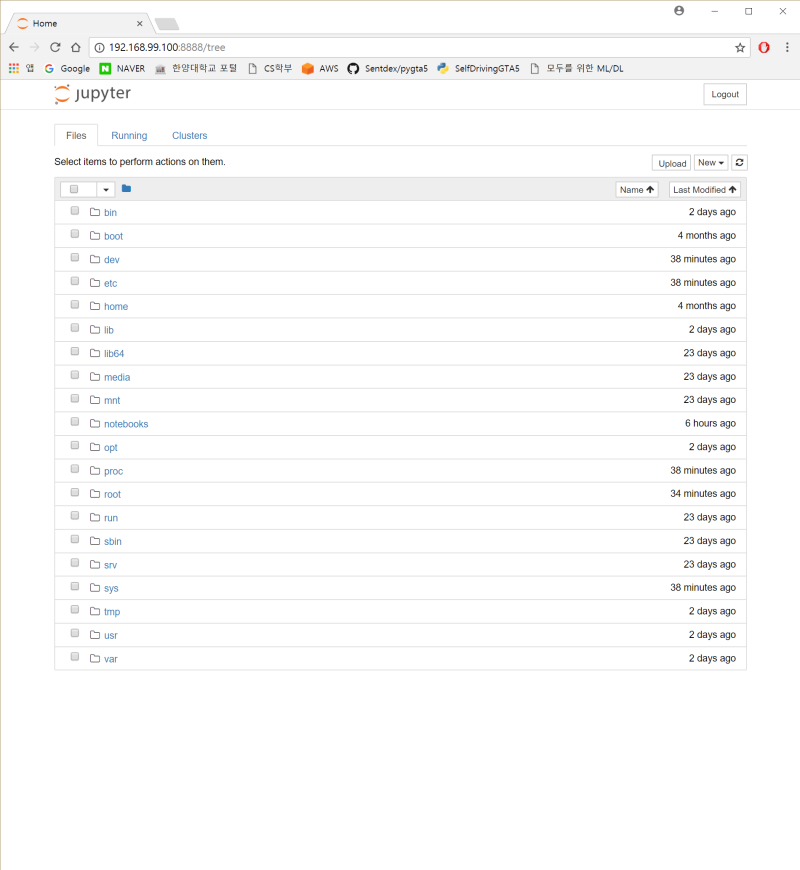Click the folder breadcrumb icon above file list

pos(126,188)
